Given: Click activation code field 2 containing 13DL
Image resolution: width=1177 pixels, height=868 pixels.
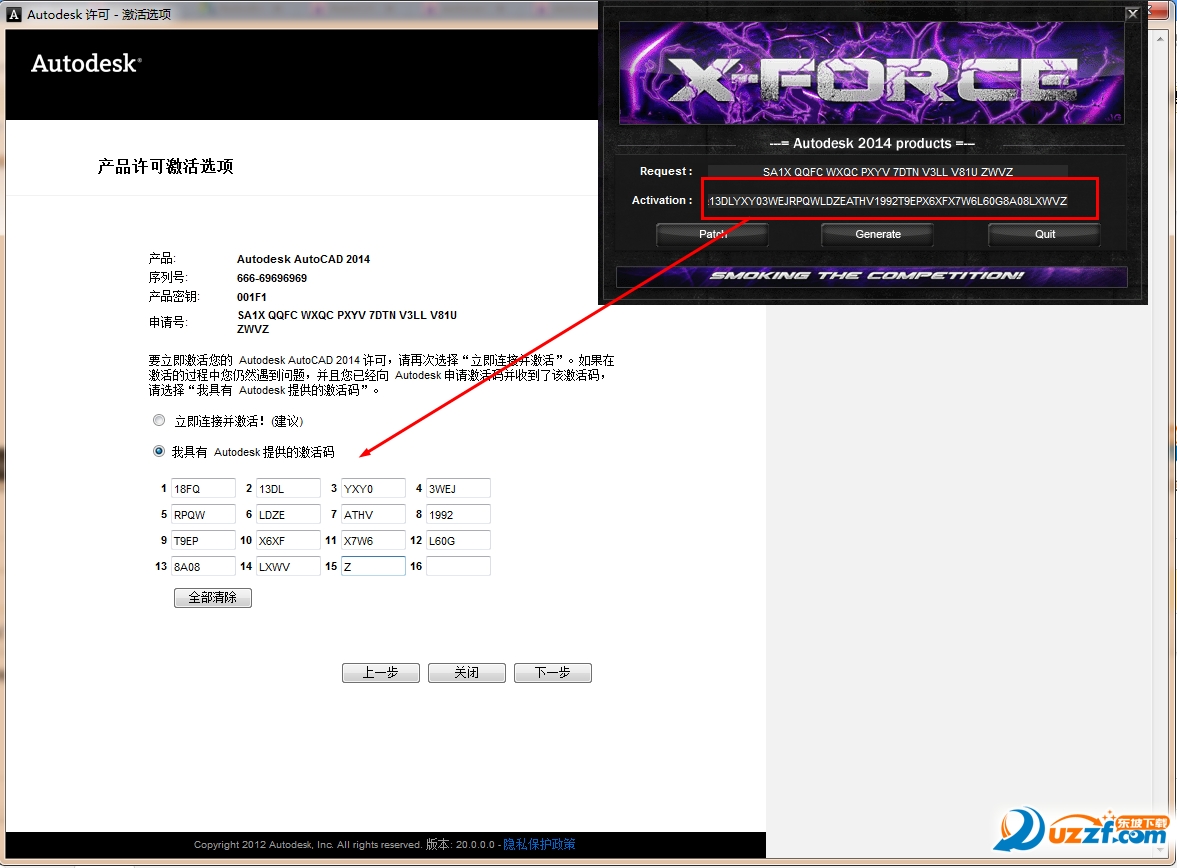Looking at the screenshot, I should click(x=288, y=489).
